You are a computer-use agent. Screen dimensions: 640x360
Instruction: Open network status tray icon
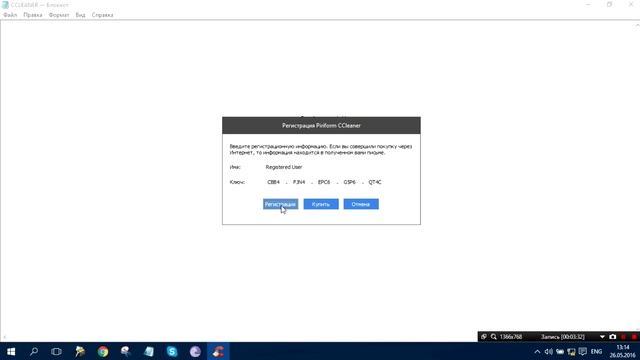click(x=571, y=351)
